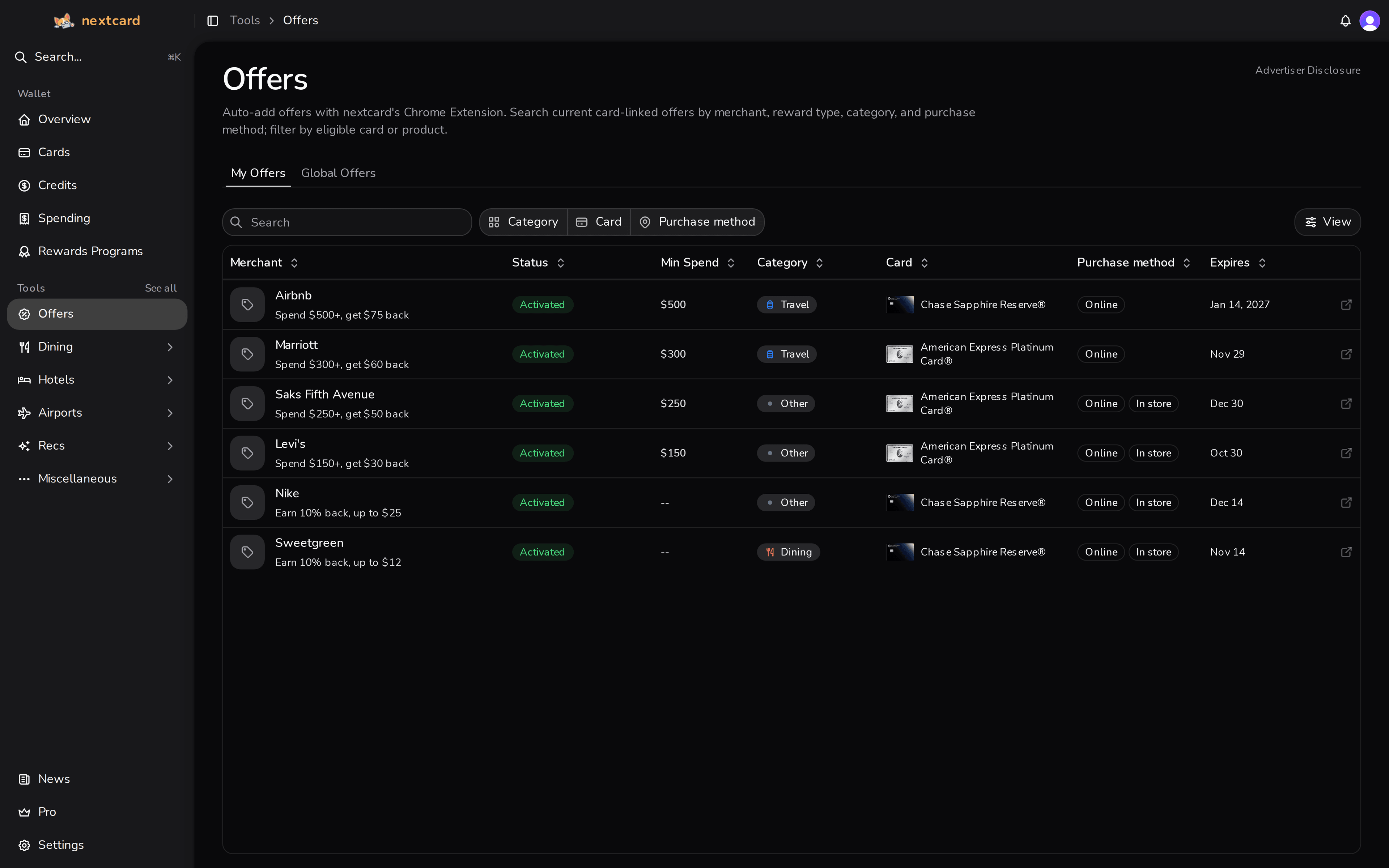Click the In store tag for Nike
Image resolution: width=1389 pixels, height=868 pixels.
pos(1154,502)
